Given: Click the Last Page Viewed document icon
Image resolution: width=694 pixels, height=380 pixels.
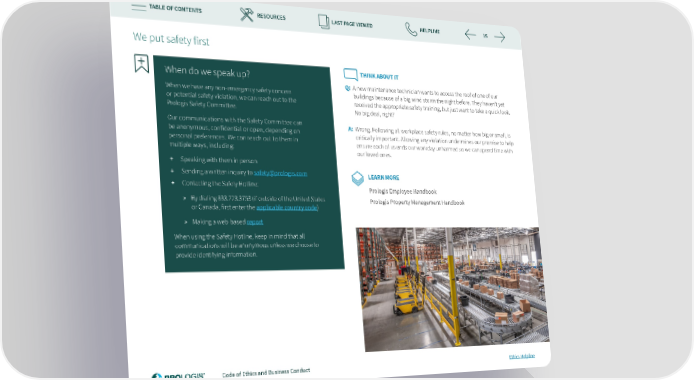Looking at the screenshot, I should [x=324, y=22].
